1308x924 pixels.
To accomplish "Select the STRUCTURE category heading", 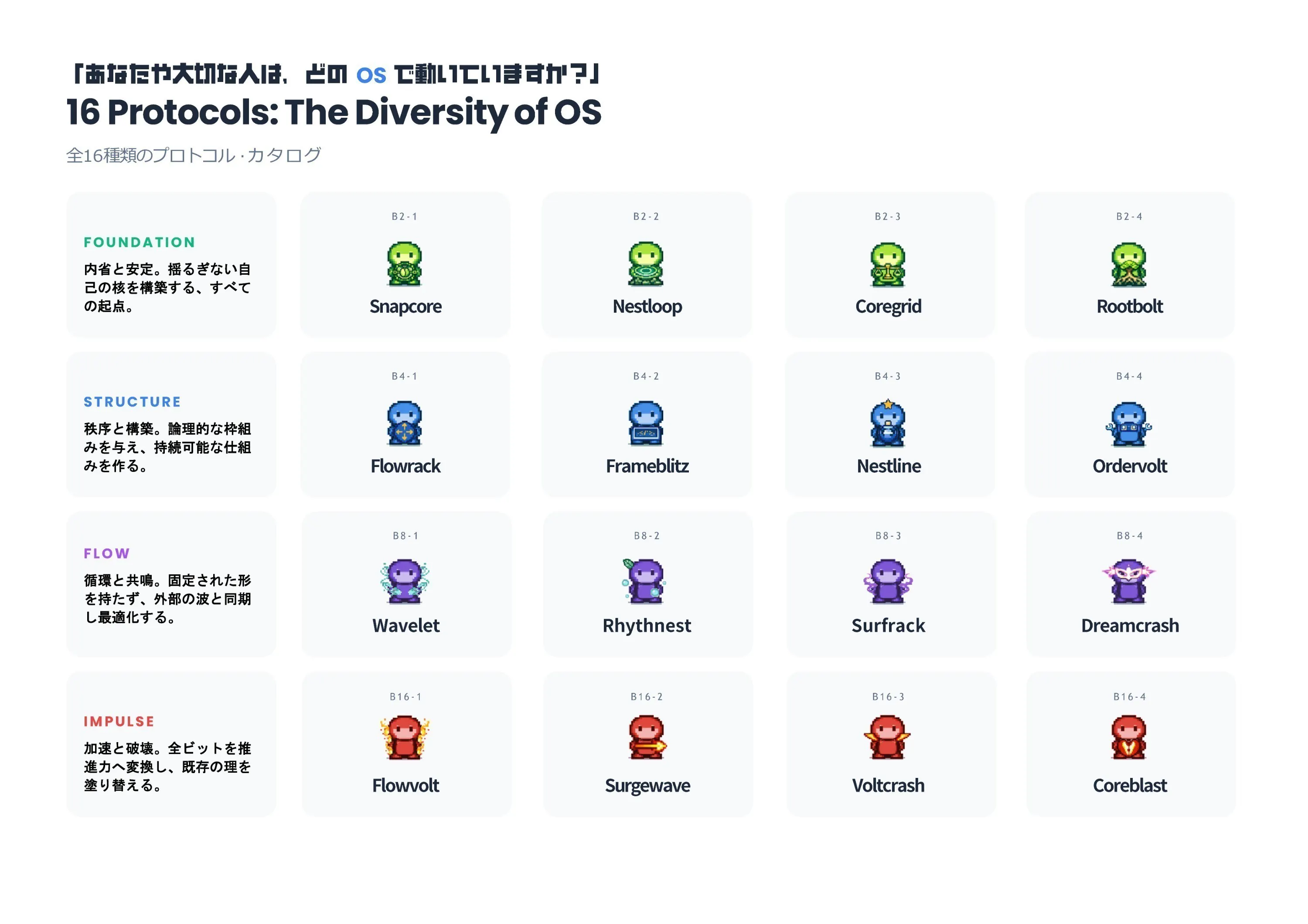I will (132, 402).
